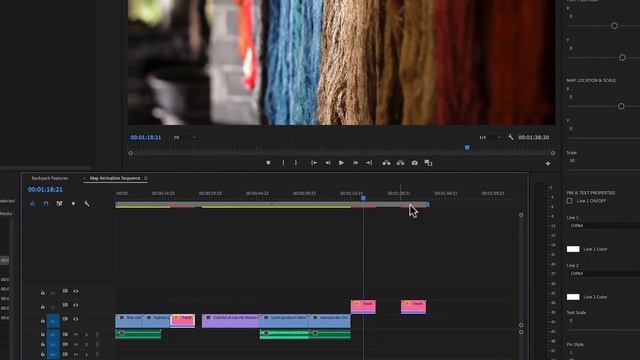
Task: Check the Line 1 ON/OFF checkbox
Action: click(x=569, y=201)
